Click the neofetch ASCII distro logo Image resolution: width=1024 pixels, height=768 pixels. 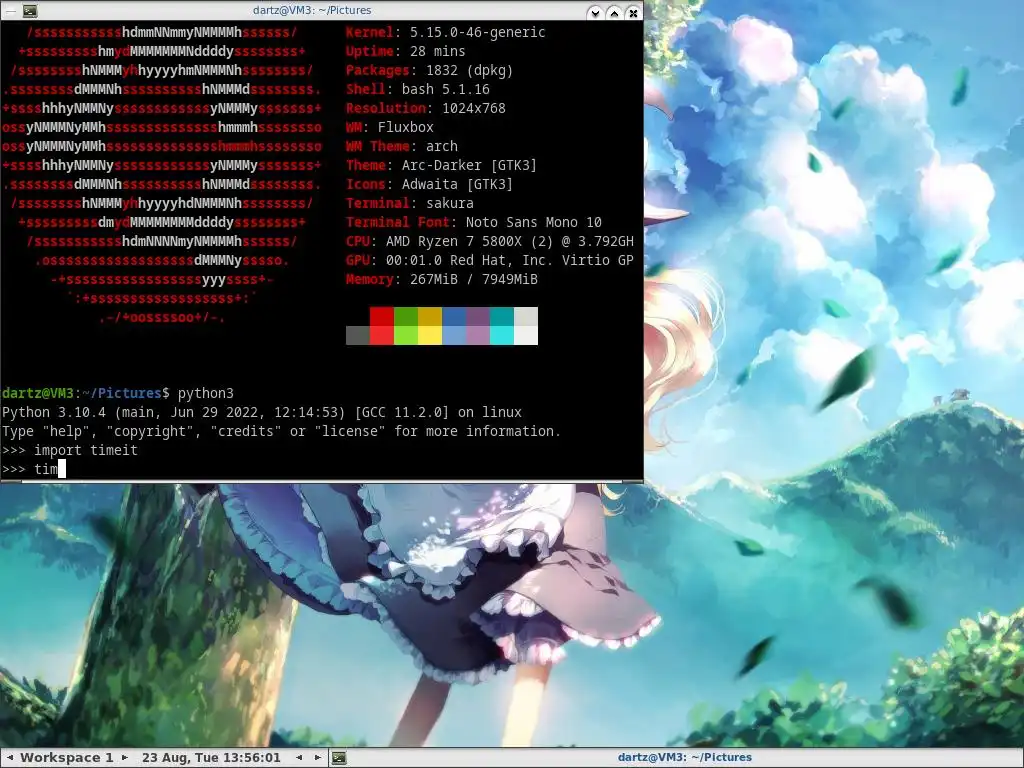(x=162, y=174)
